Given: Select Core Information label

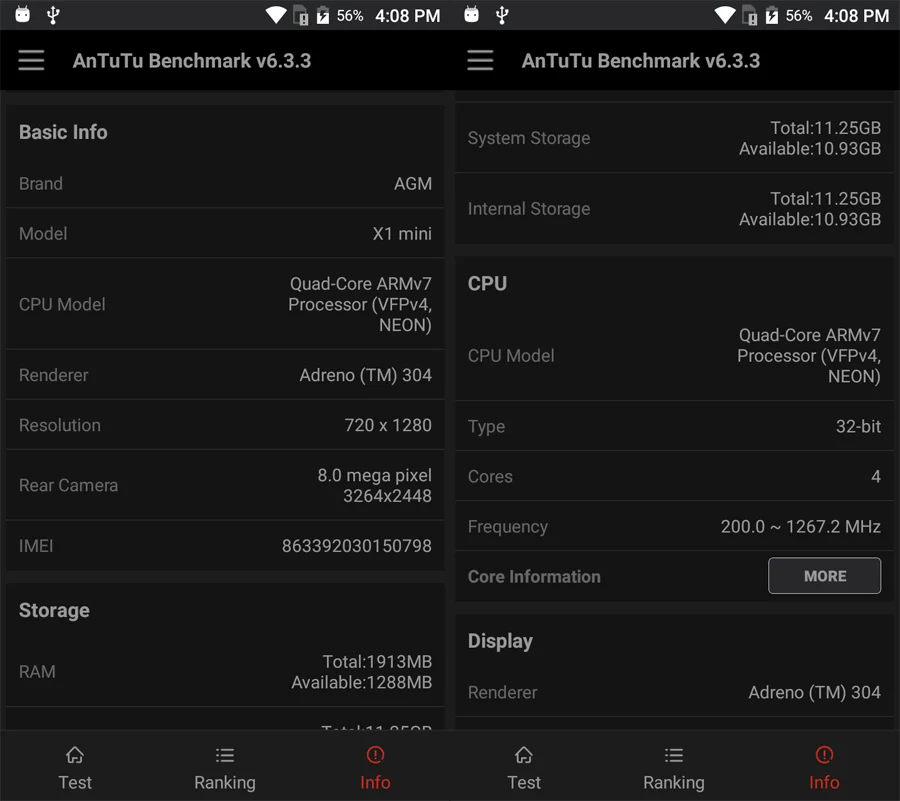Looking at the screenshot, I should [534, 576].
